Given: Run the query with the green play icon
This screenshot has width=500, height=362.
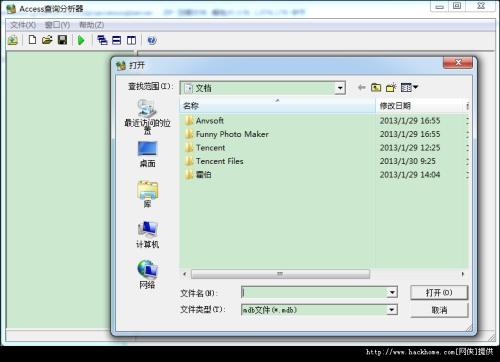Looking at the screenshot, I should 81,40.
